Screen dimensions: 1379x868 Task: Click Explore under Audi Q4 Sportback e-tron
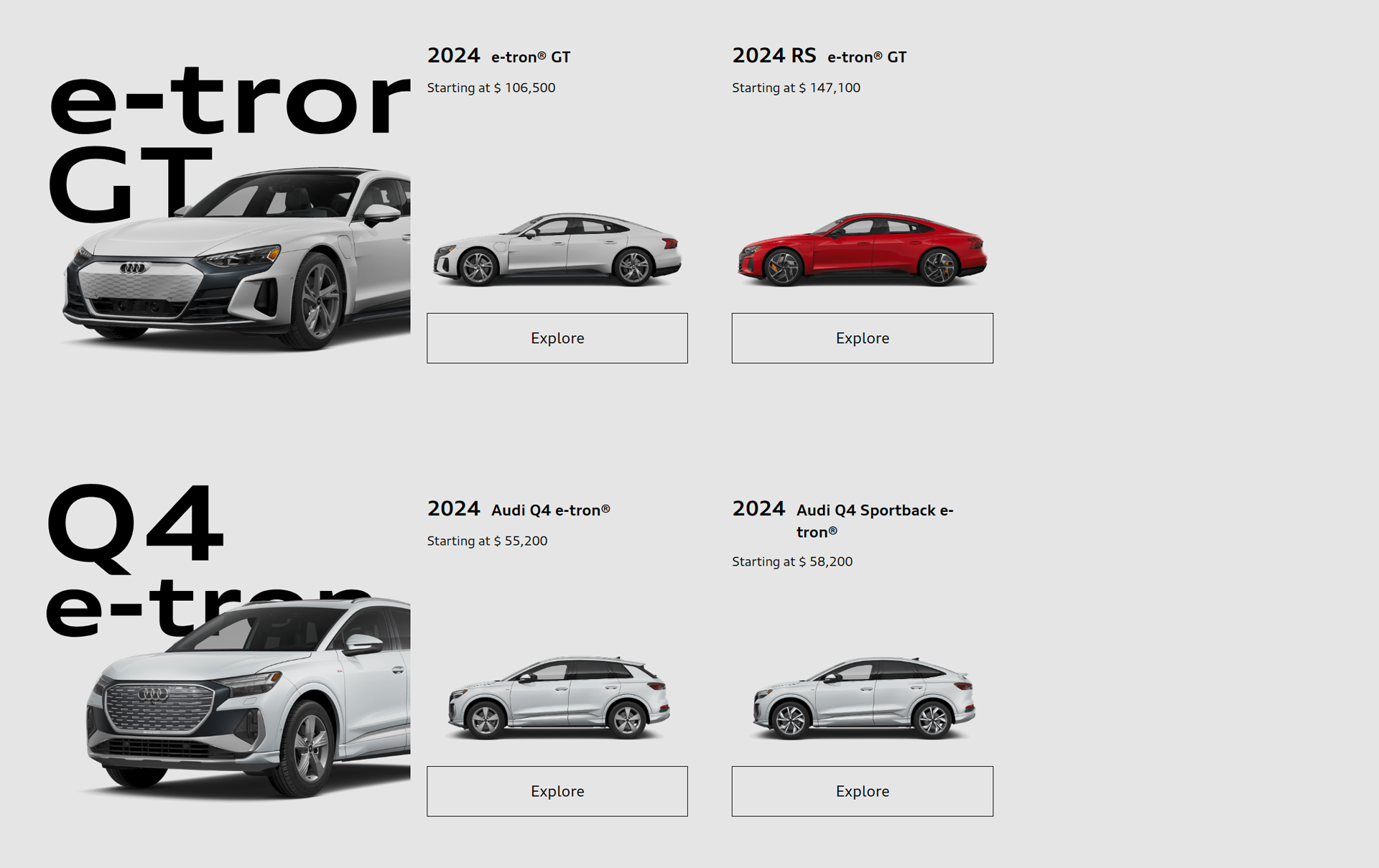tap(862, 791)
